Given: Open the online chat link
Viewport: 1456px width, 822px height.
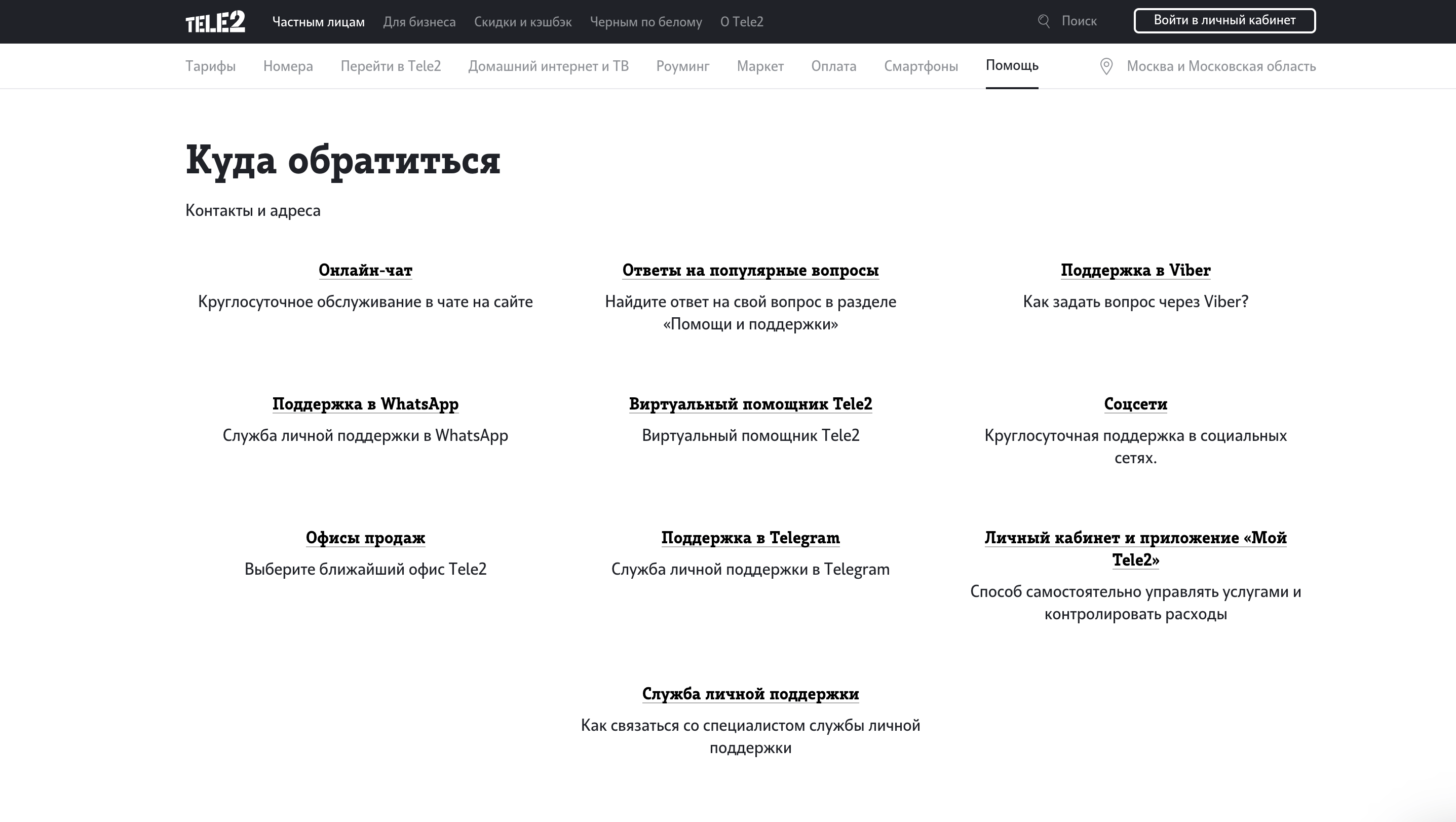Looking at the screenshot, I should click(x=365, y=270).
